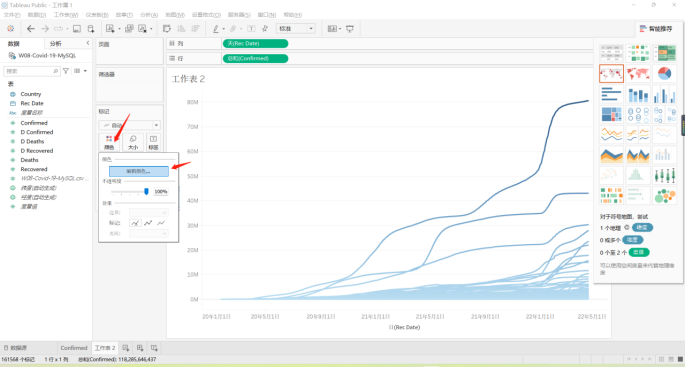The width and height of the screenshot is (686, 368).
Task: Click the clear sheet toolbar icon
Action: (x=142, y=29)
